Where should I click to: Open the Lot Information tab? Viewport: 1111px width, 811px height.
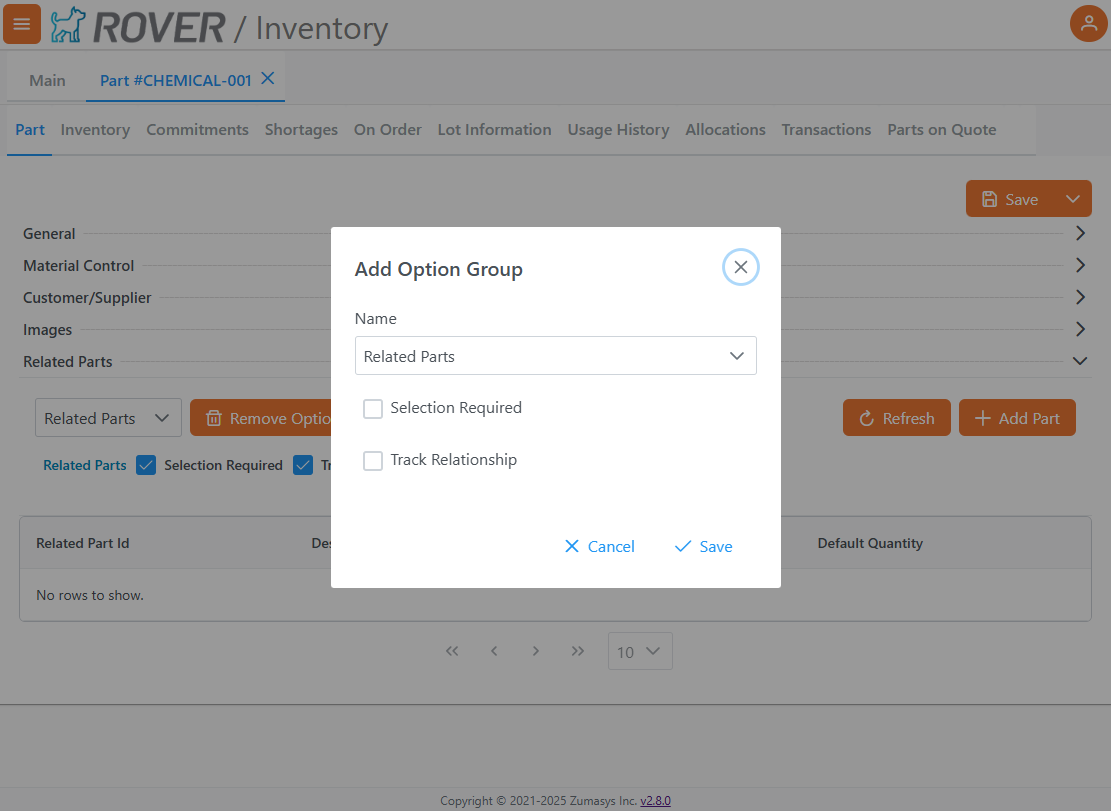pos(494,130)
